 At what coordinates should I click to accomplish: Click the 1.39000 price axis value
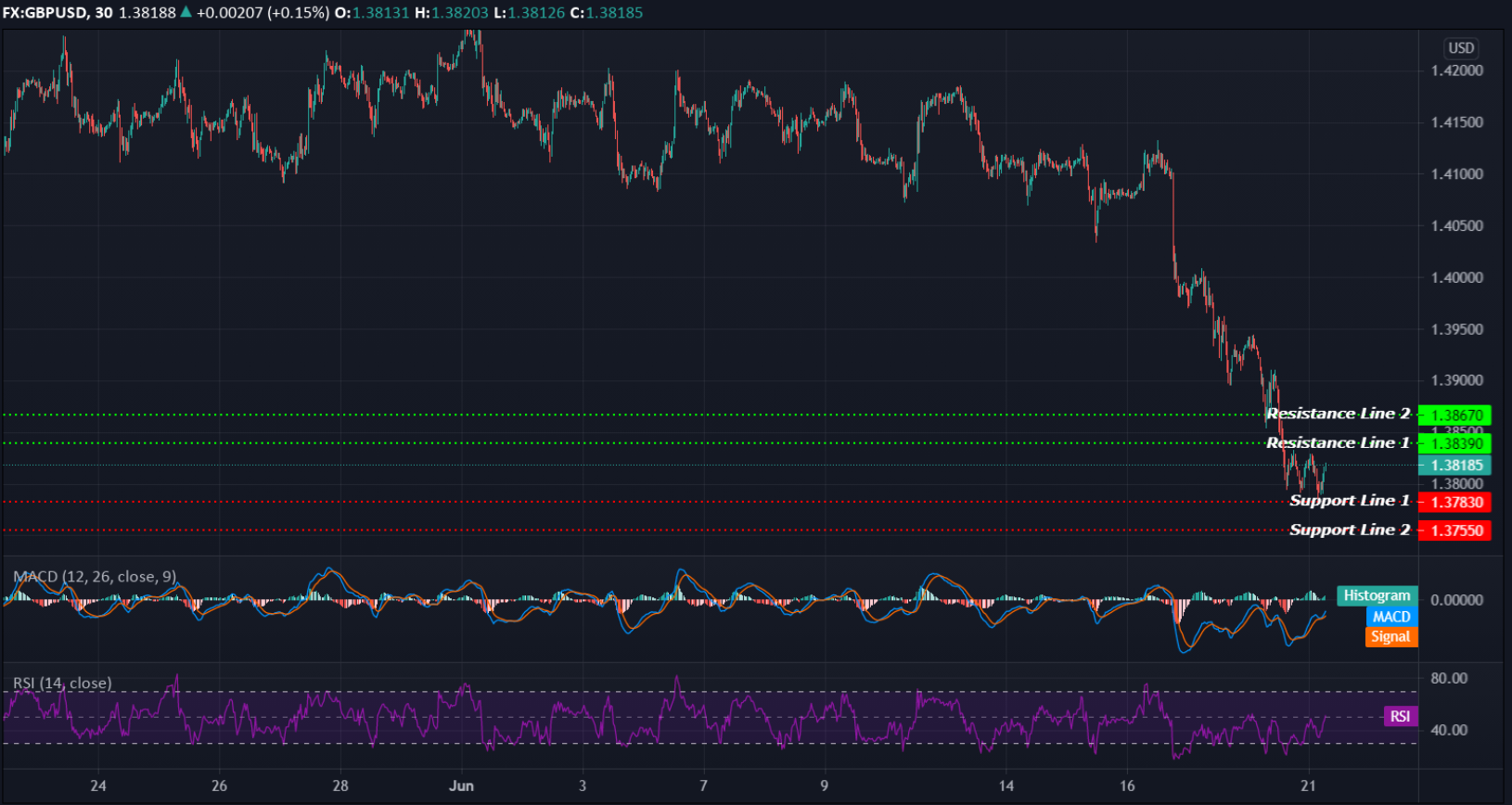point(1457,381)
